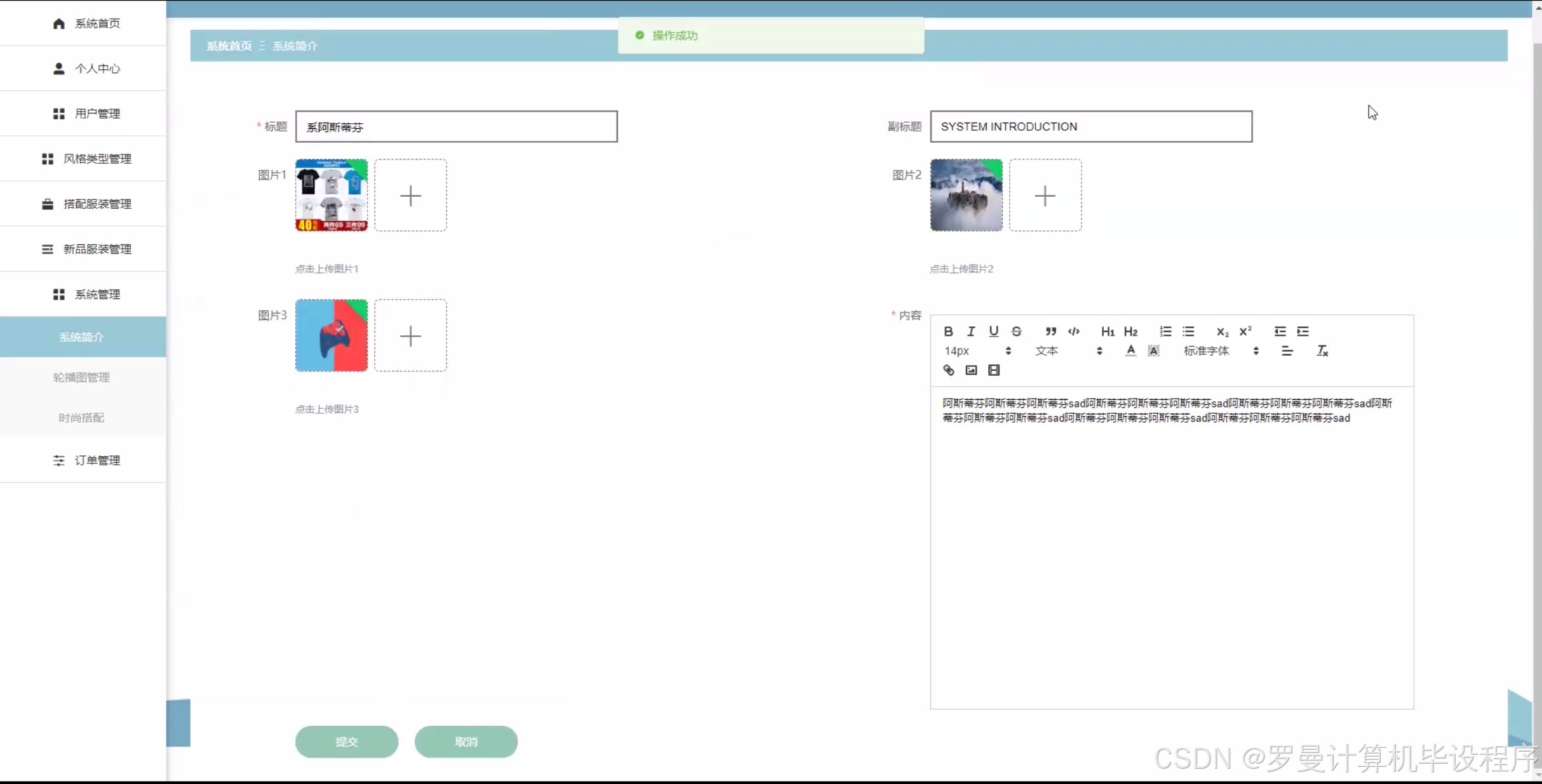
Task: Click the 取消 cancel button
Action: pyautogui.click(x=466, y=741)
